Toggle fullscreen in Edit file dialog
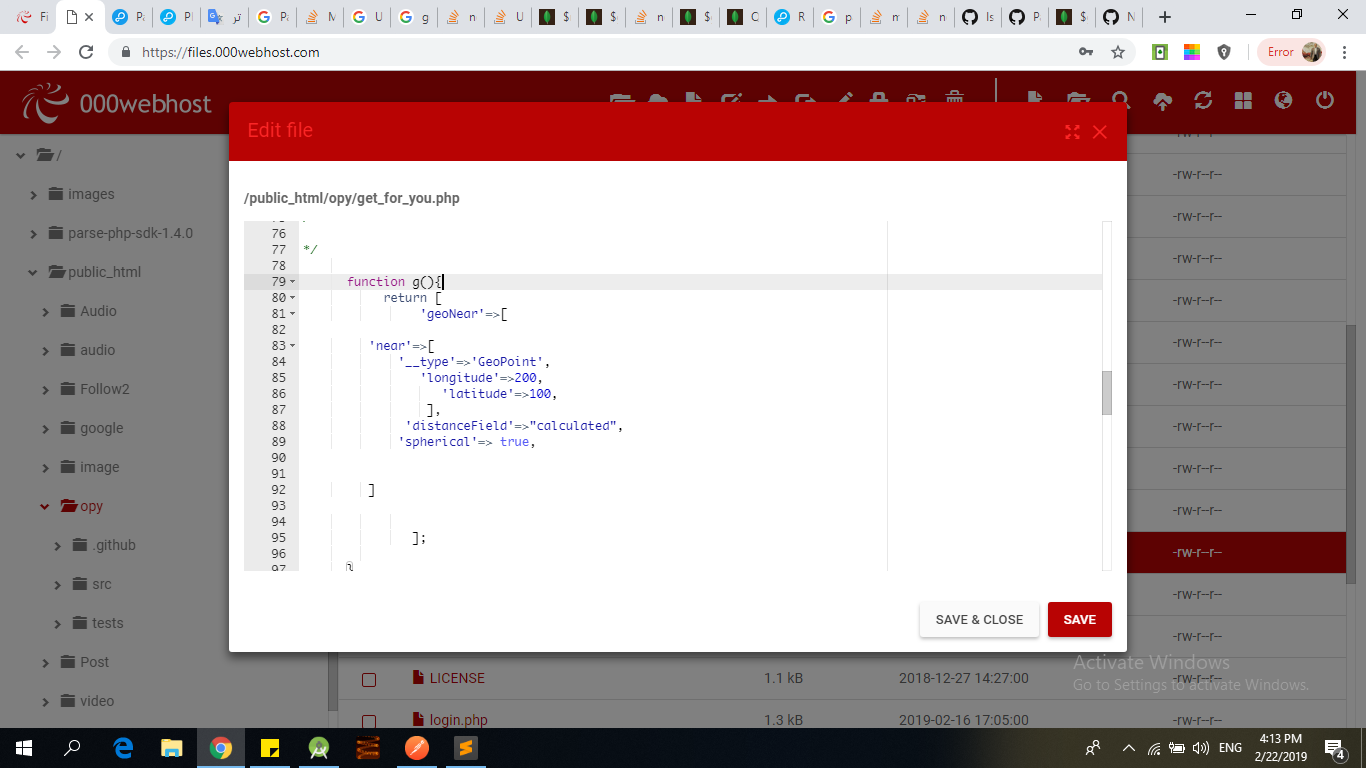The height and width of the screenshot is (768, 1366). tap(1072, 132)
